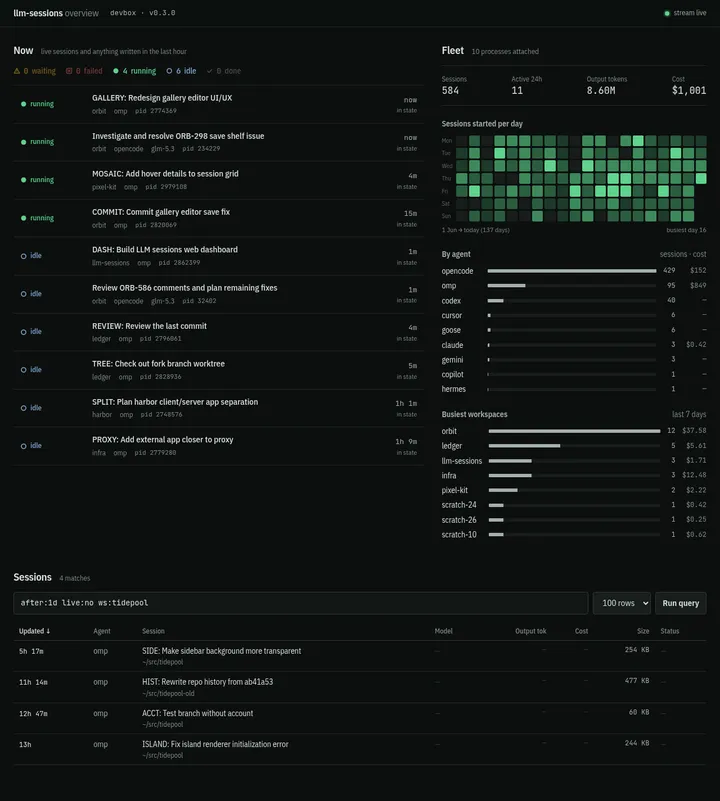Sort by the Model column header
The width and height of the screenshot is (720, 801).
pos(444,631)
